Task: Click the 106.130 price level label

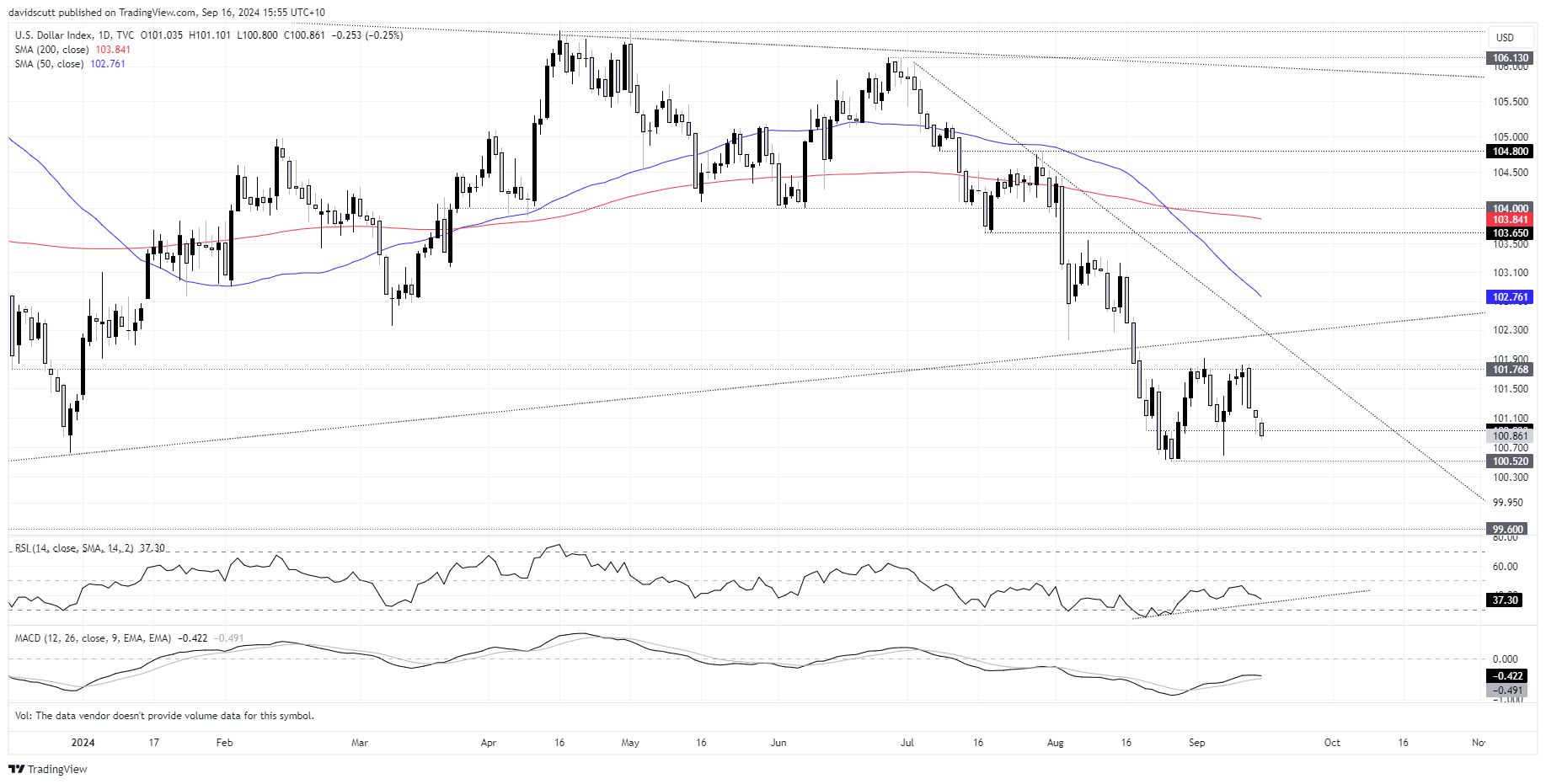Action: (x=1510, y=58)
